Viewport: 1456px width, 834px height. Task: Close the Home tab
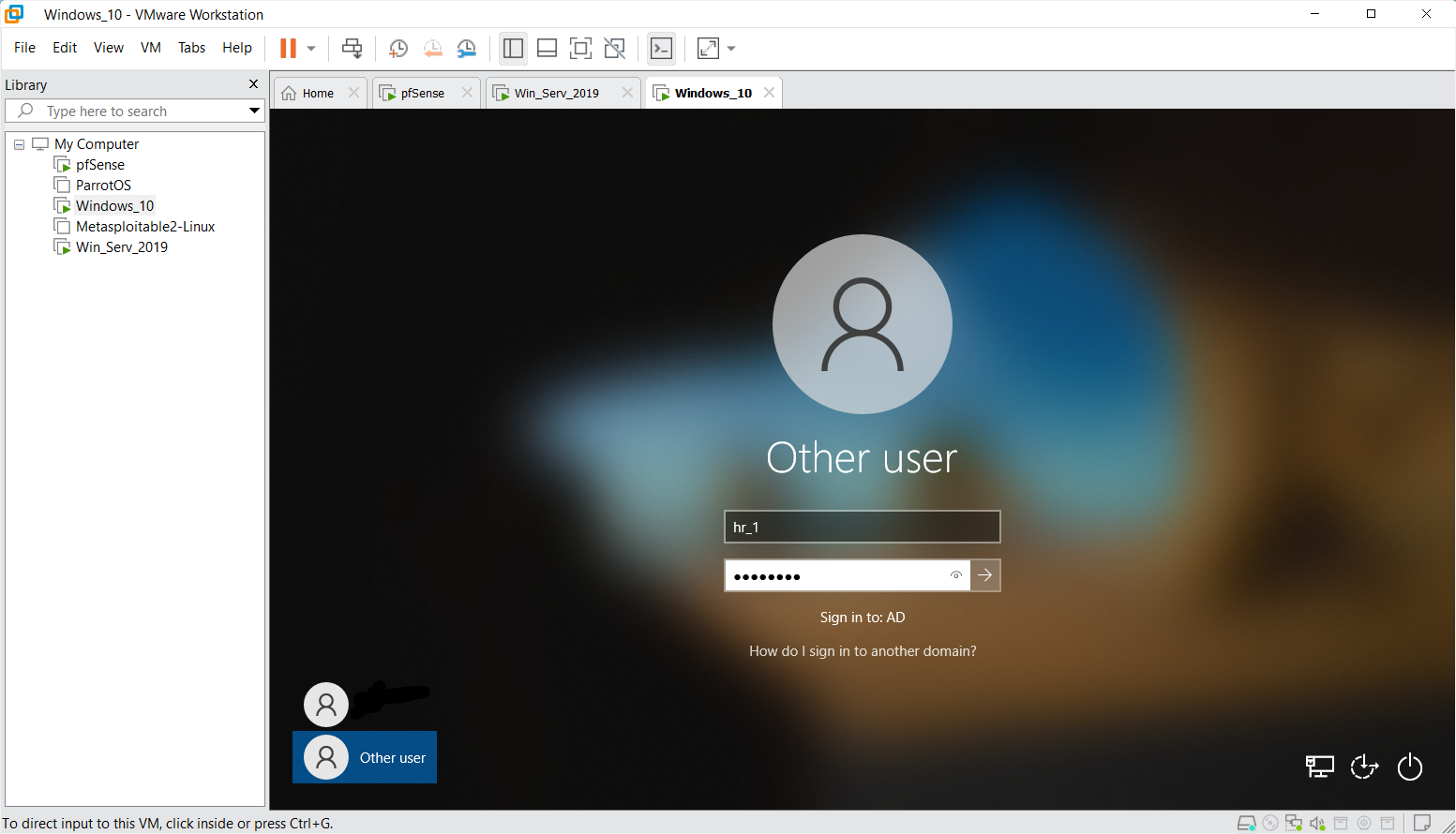[353, 93]
